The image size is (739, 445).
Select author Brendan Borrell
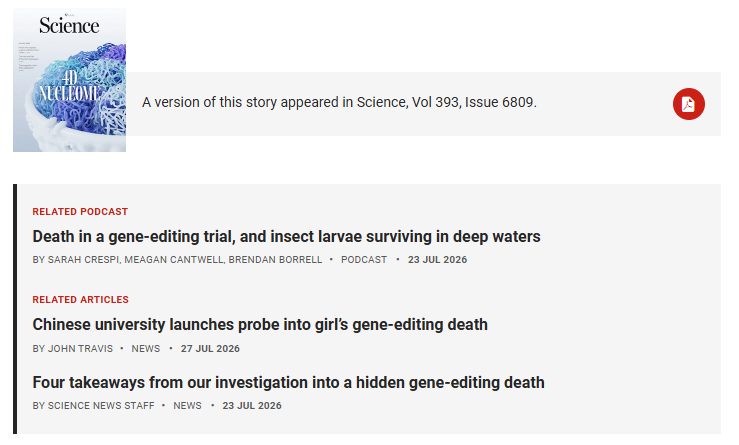pos(275,260)
